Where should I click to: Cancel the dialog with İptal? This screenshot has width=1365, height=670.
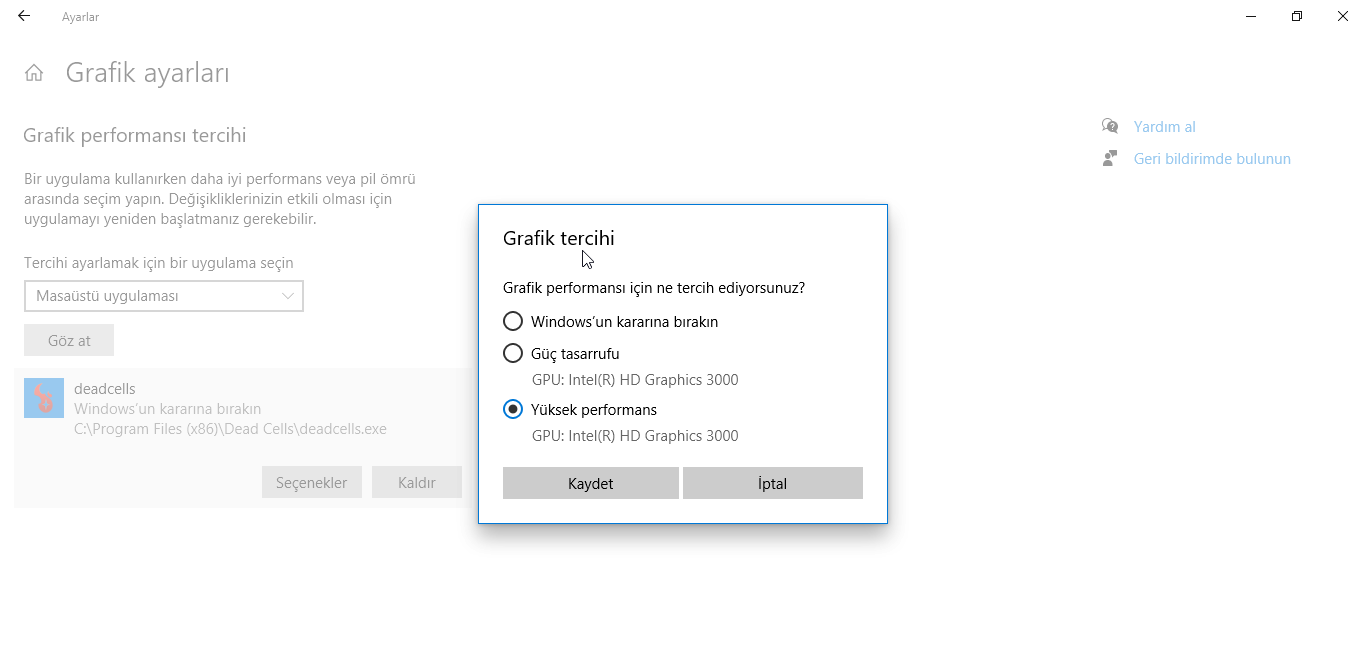coord(772,483)
